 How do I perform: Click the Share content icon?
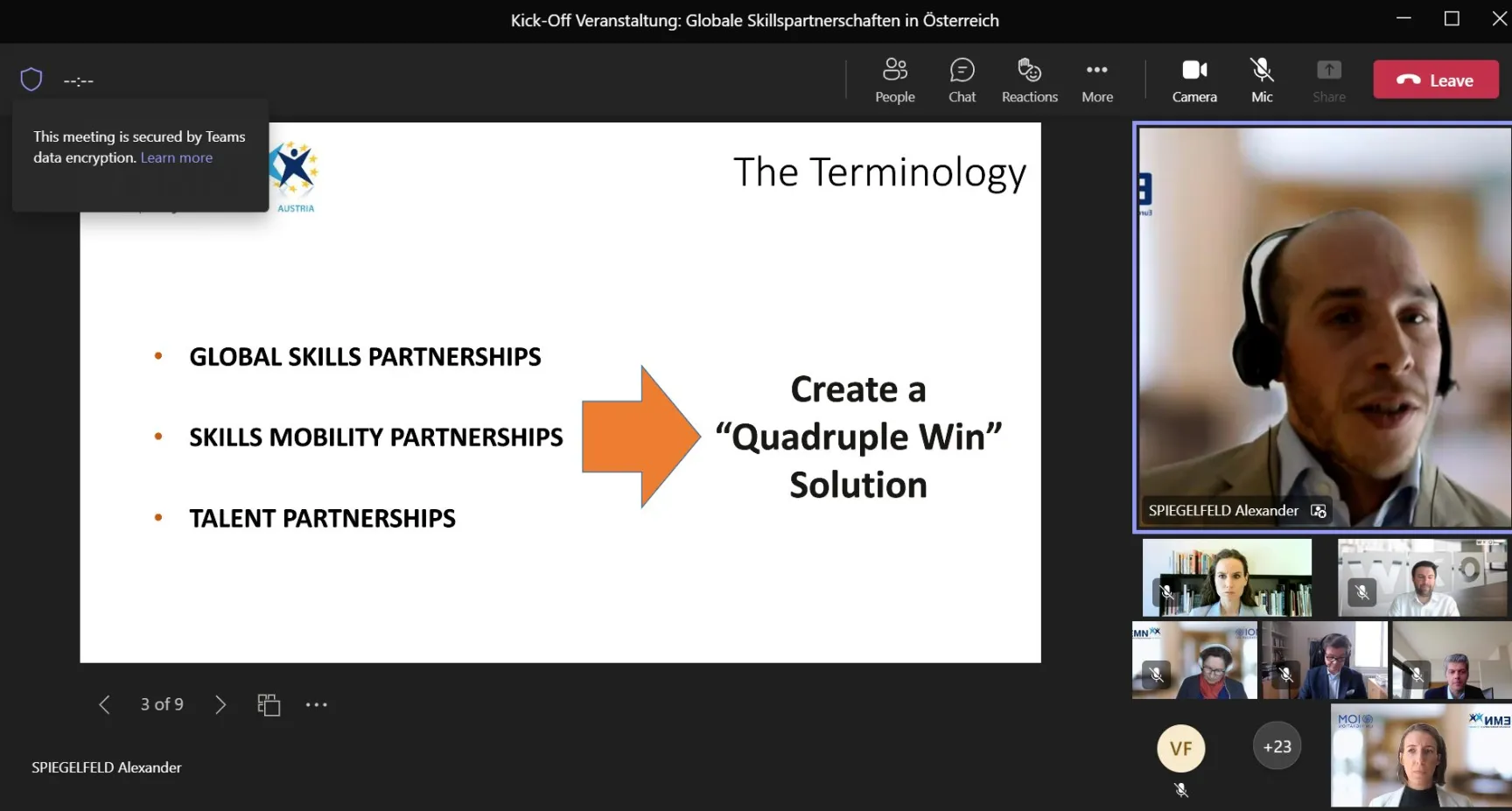pos(1328,80)
